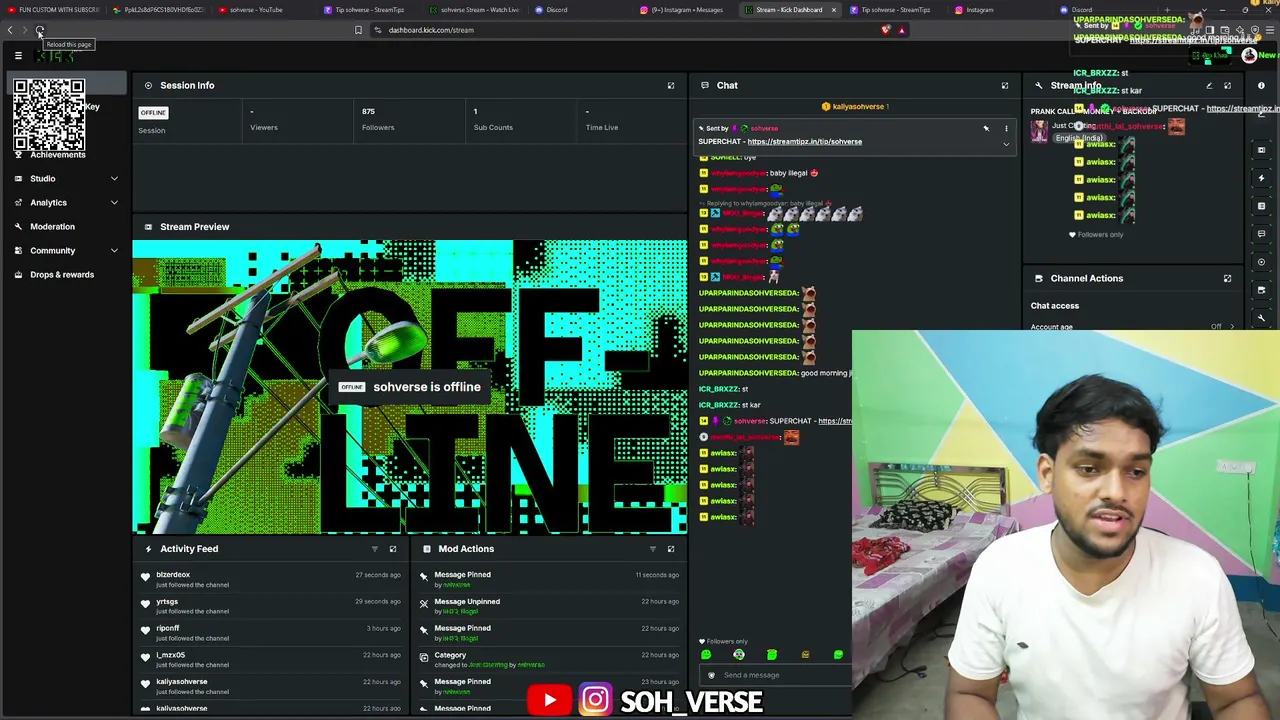1280x720 pixels.
Task: Click the sohverse is offline stream preview
Action: (410, 387)
